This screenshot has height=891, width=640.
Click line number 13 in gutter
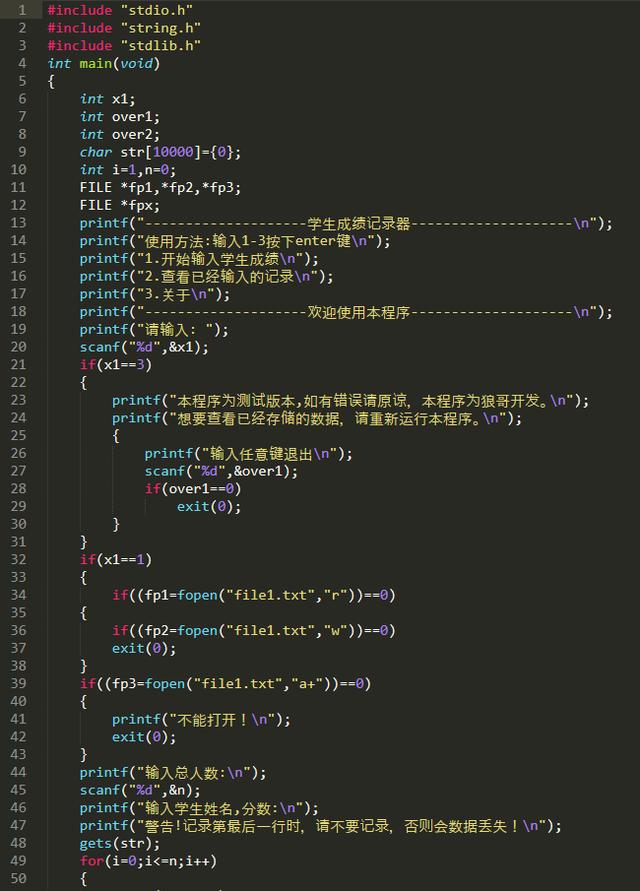coord(18,223)
